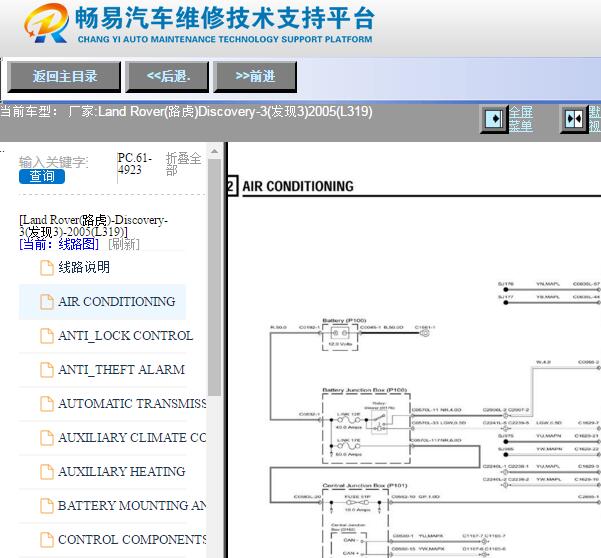Click the vehicle model text Land Rover Discovery-3
This screenshot has height=558, width=601.
coord(235,112)
